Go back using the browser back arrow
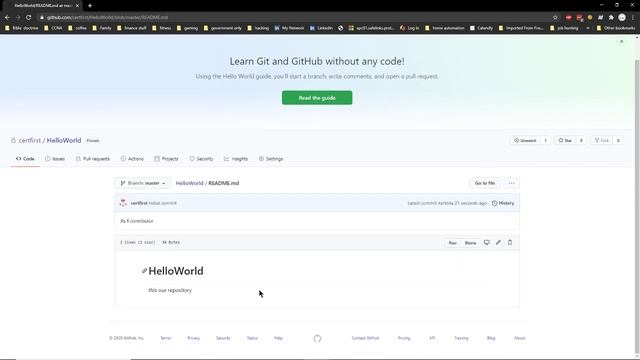This screenshot has height=360, width=640. (7, 18)
